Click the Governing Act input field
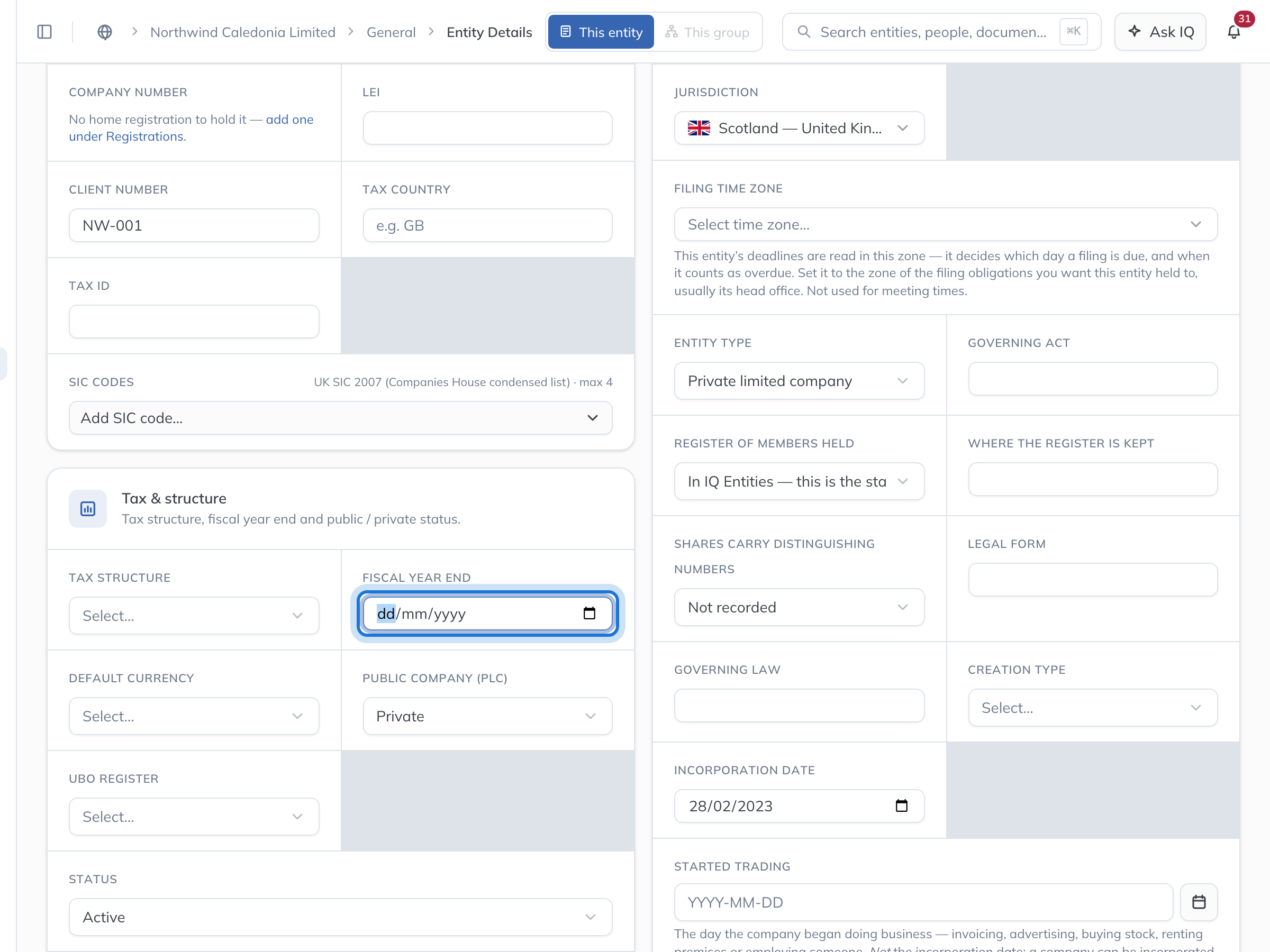Screen dimensions: 1270x952 1093,379
